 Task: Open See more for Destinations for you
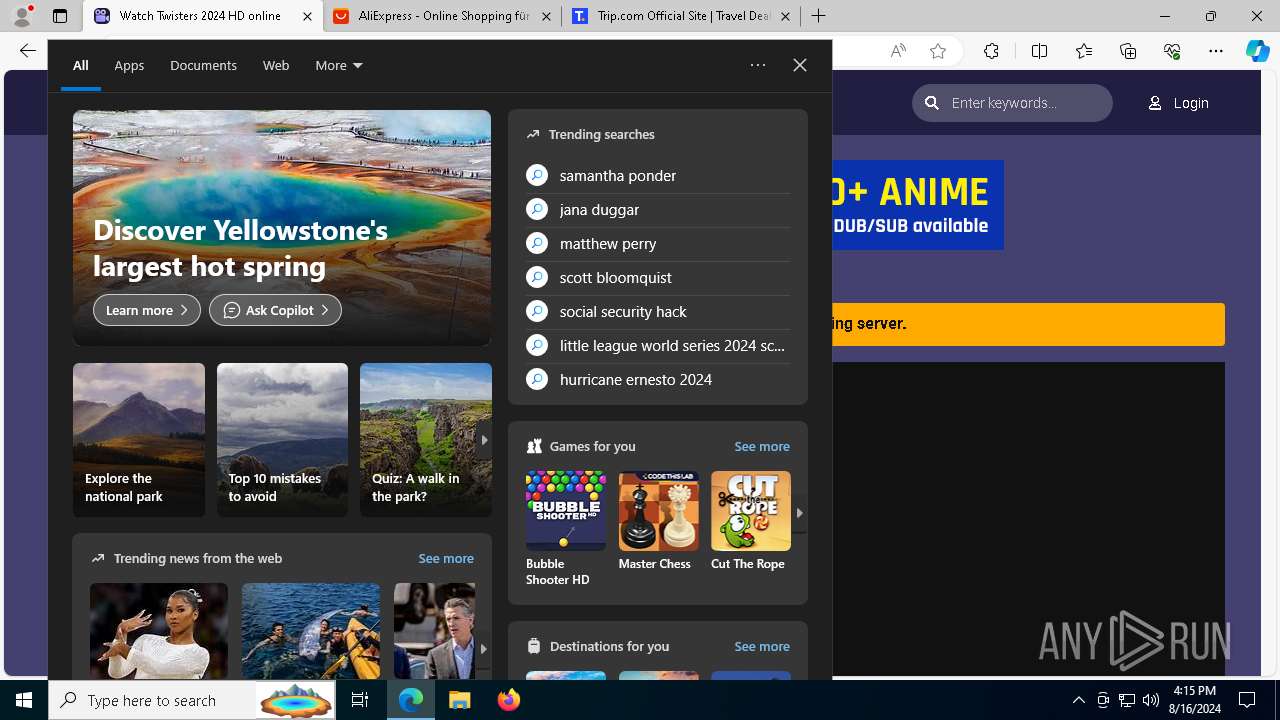pos(762,646)
